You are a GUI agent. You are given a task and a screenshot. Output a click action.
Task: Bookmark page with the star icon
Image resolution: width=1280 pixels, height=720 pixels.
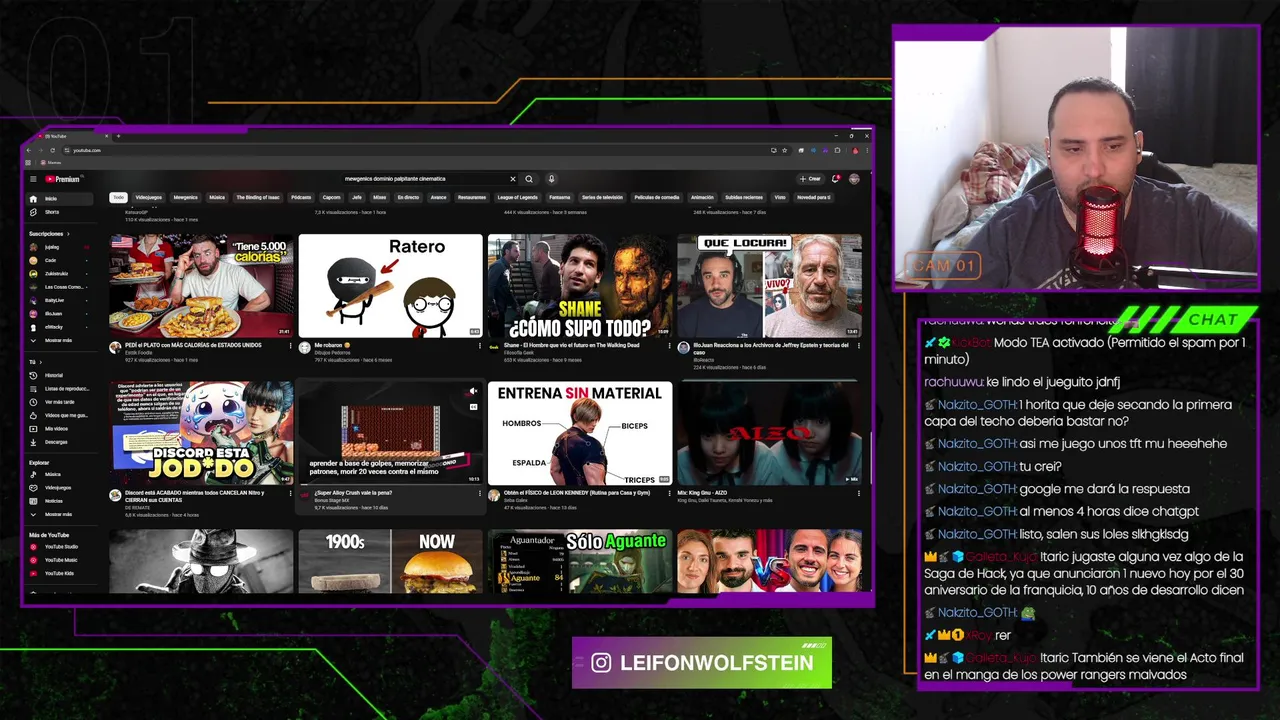(784, 150)
